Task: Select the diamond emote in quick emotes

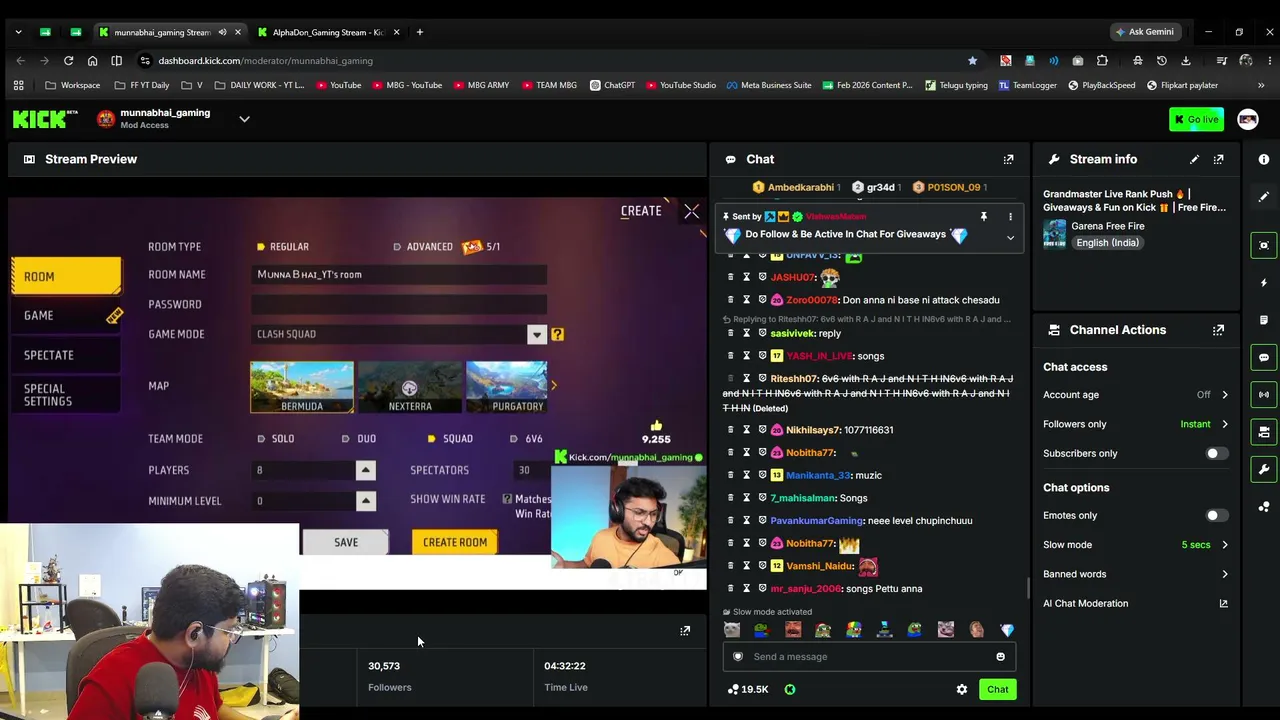Action: [1007, 630]
